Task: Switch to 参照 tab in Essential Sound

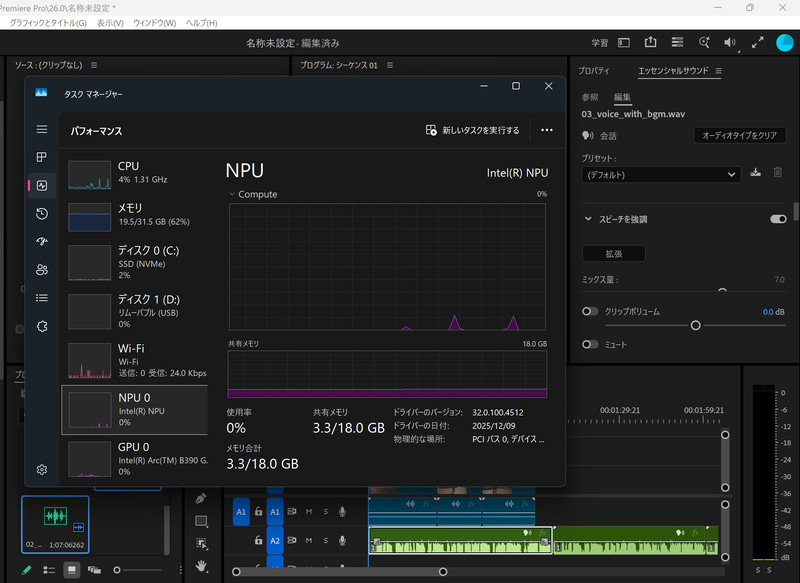Action: point(590,97)
